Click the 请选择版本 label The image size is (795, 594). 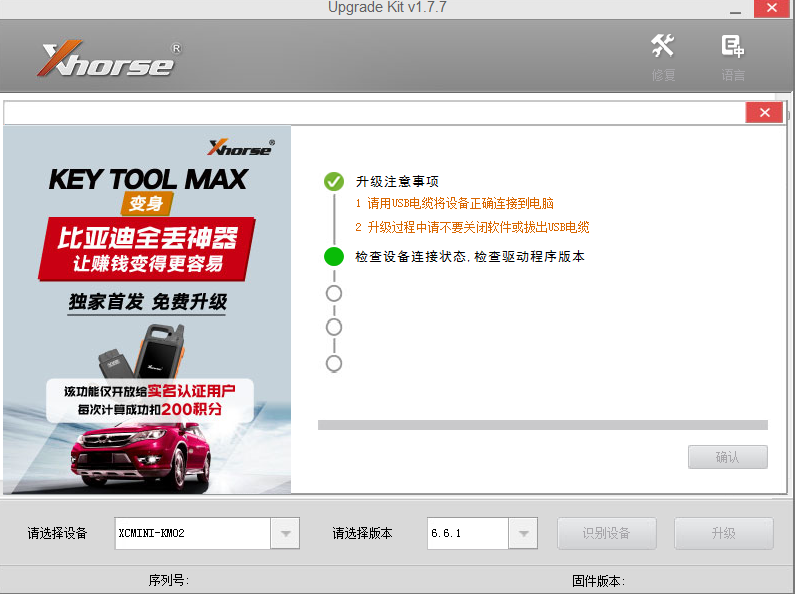point(362,533)
